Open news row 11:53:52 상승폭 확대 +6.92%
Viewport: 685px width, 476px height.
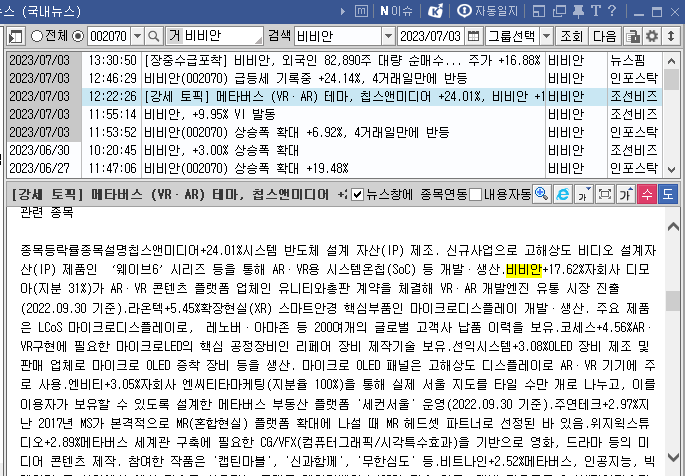click(335, 132)
